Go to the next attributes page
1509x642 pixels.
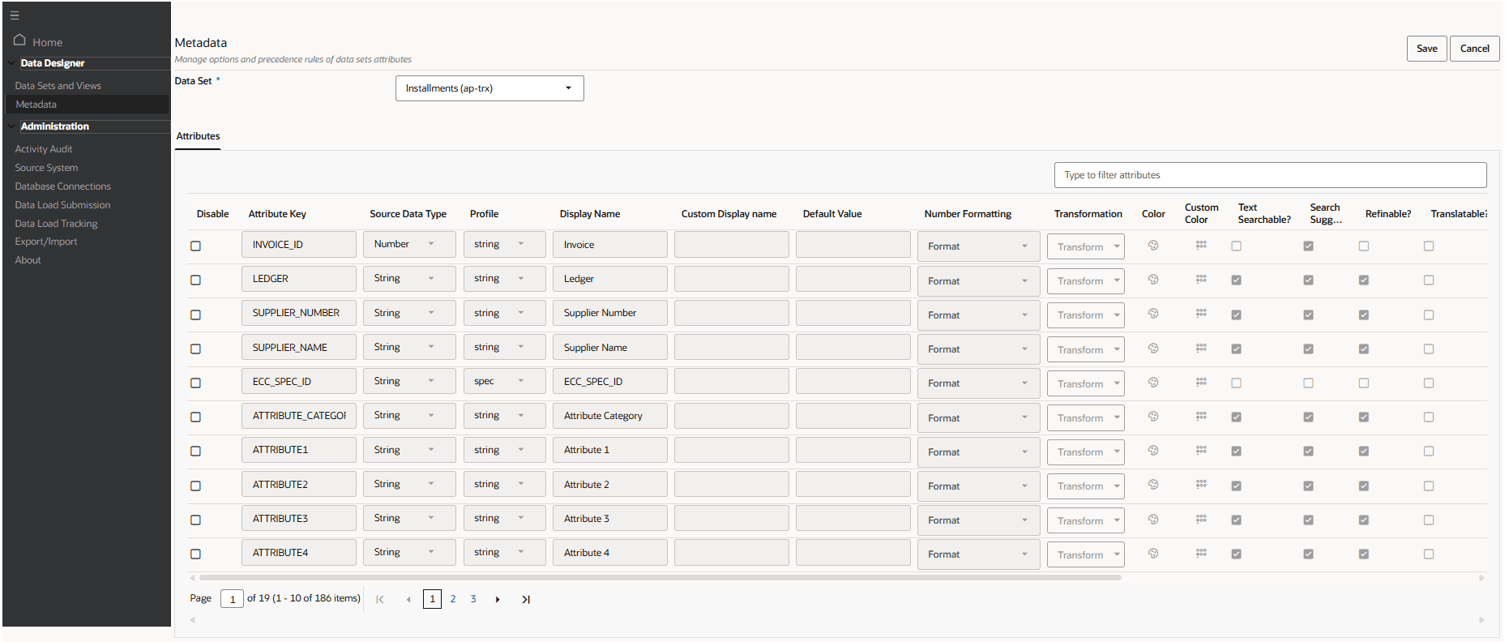tap(497, 598)
